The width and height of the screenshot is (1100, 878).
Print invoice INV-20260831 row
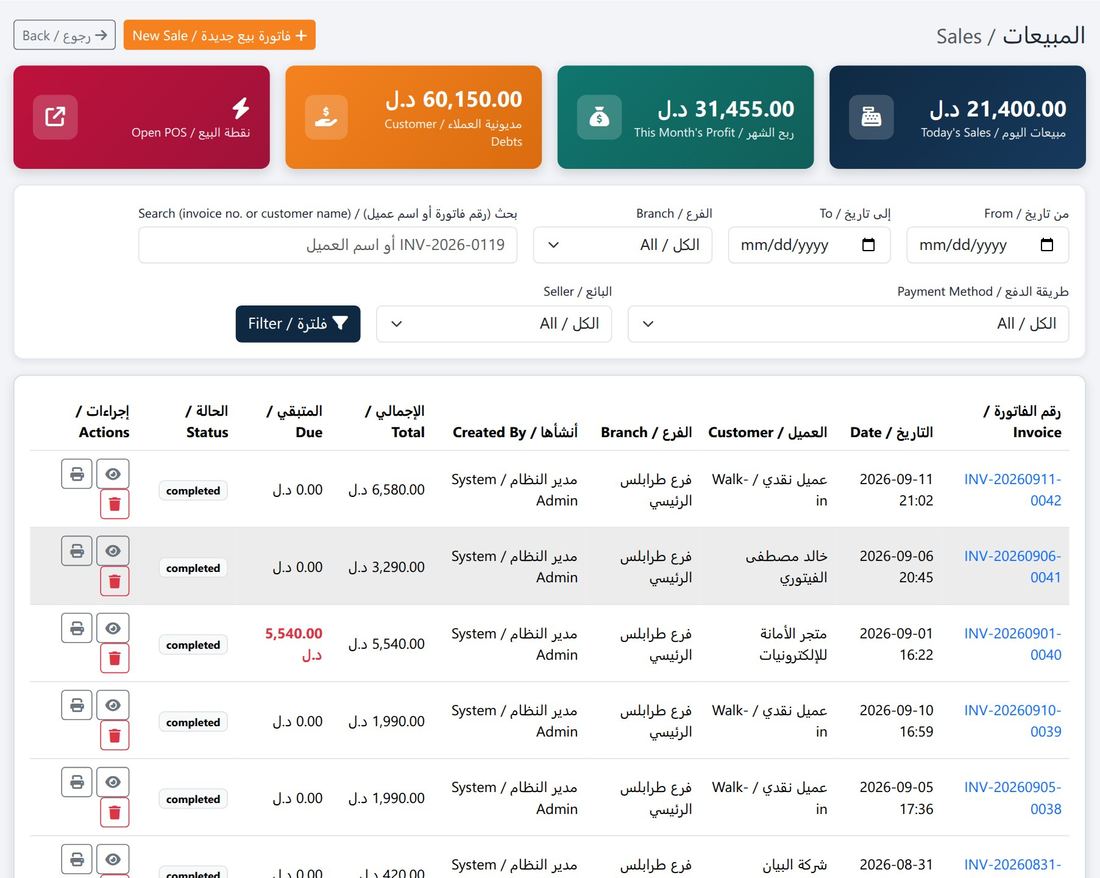pyautogui.click(x=76, y=859)
